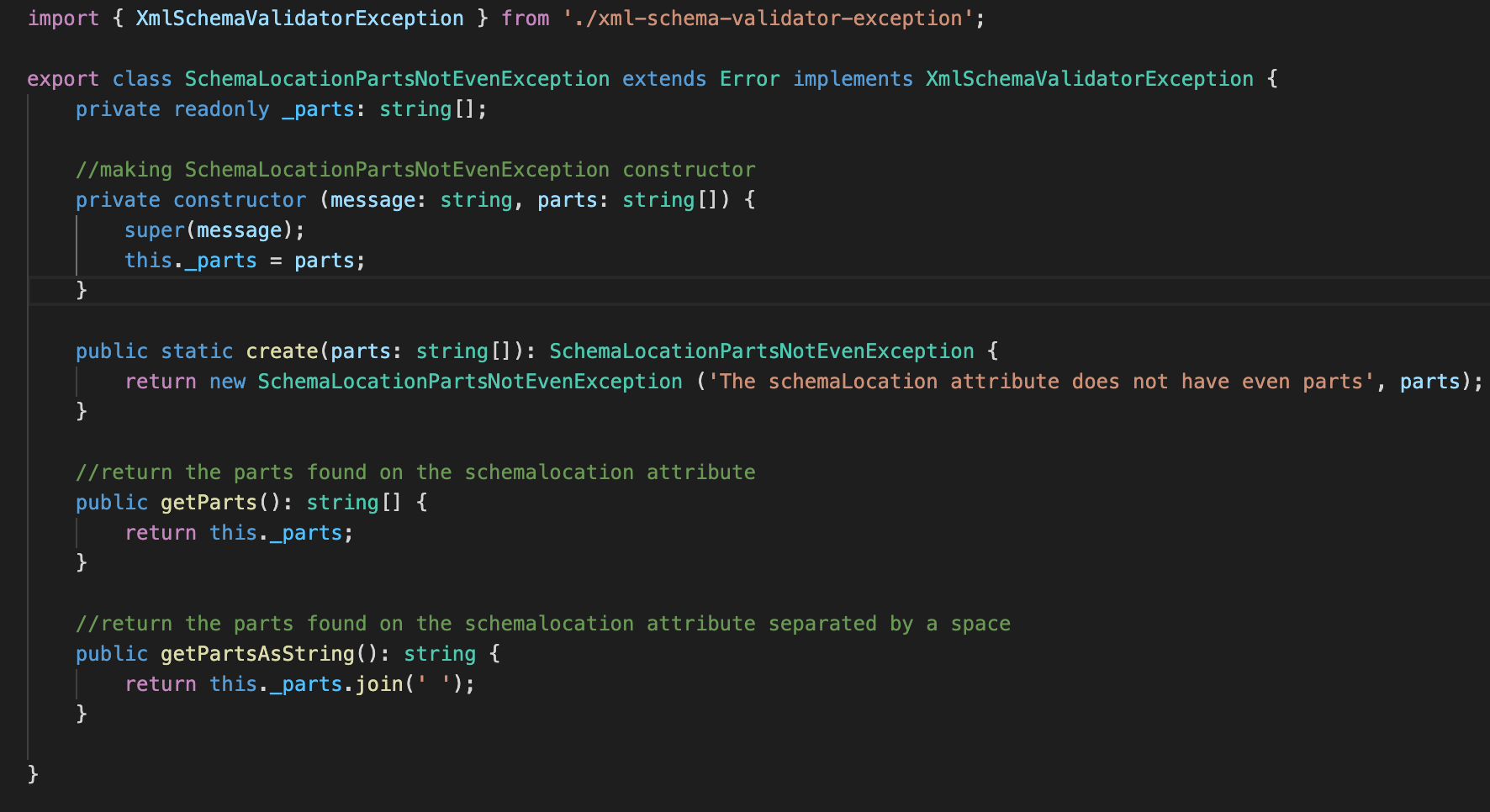Click the getParts method name
The image size is (1490, 812).
click(x=209, y=502)
